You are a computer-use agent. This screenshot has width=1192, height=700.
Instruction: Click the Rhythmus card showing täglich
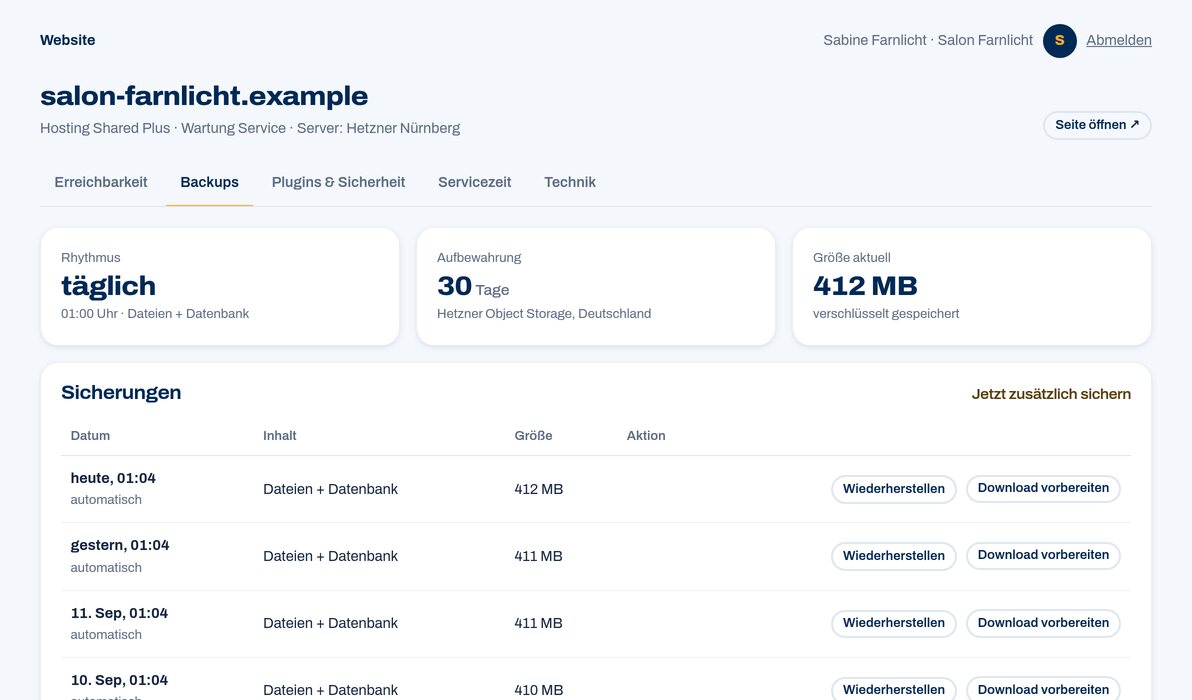(x=220, y=287)
